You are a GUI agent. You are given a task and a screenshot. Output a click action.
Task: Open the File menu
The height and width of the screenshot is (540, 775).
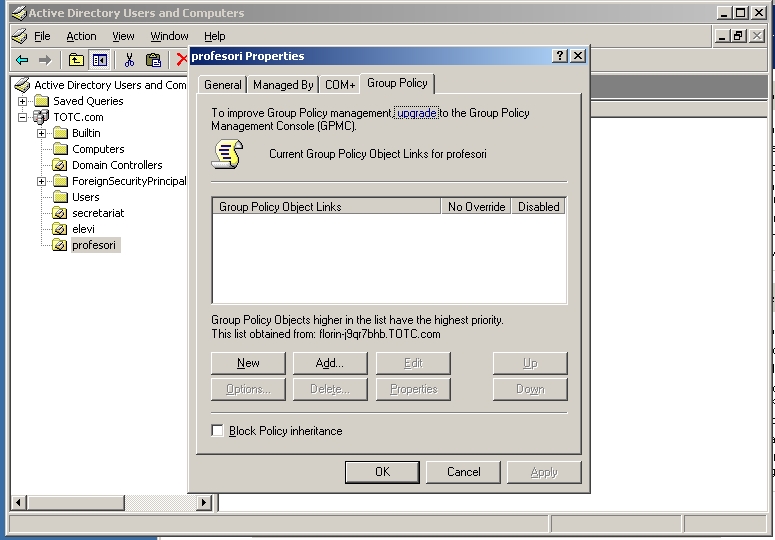coord(42,36)
